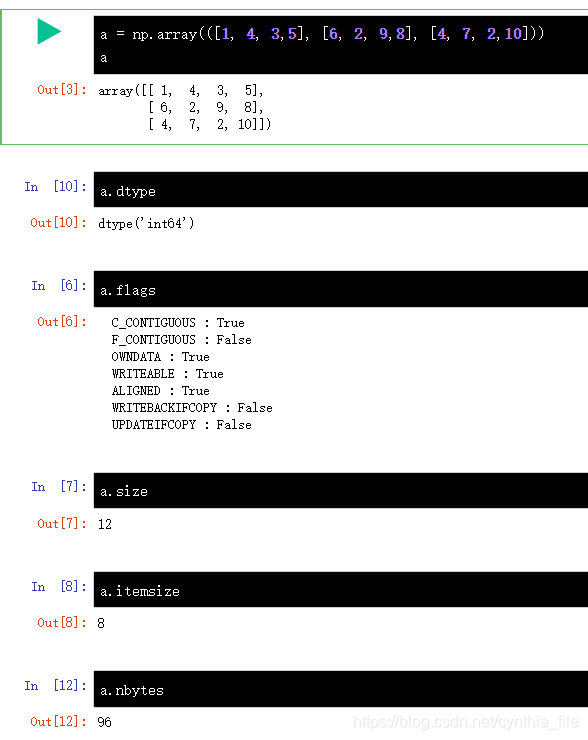The image size is (588, 740).
Task: Click the nbytes output value 96
Action: coord(104,723)
